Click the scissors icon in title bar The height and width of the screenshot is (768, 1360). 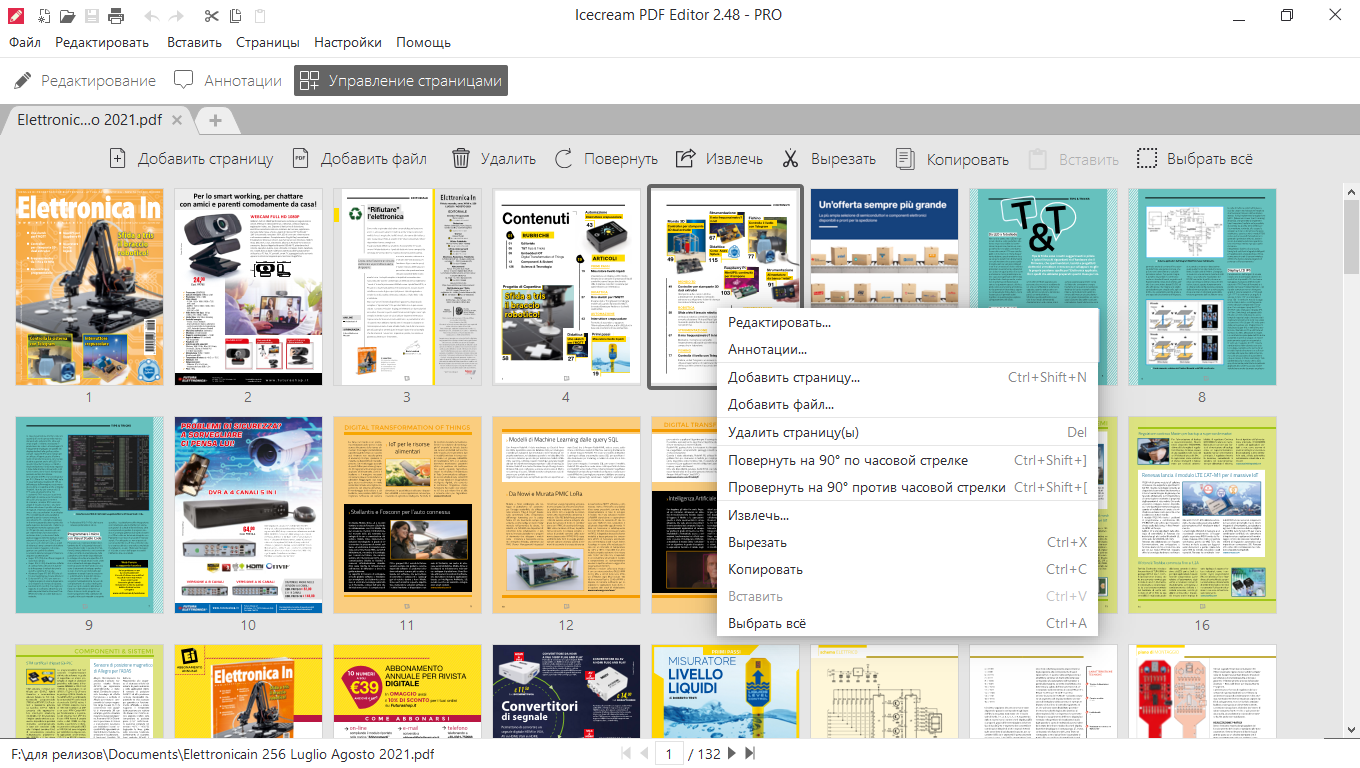(211, 15)
